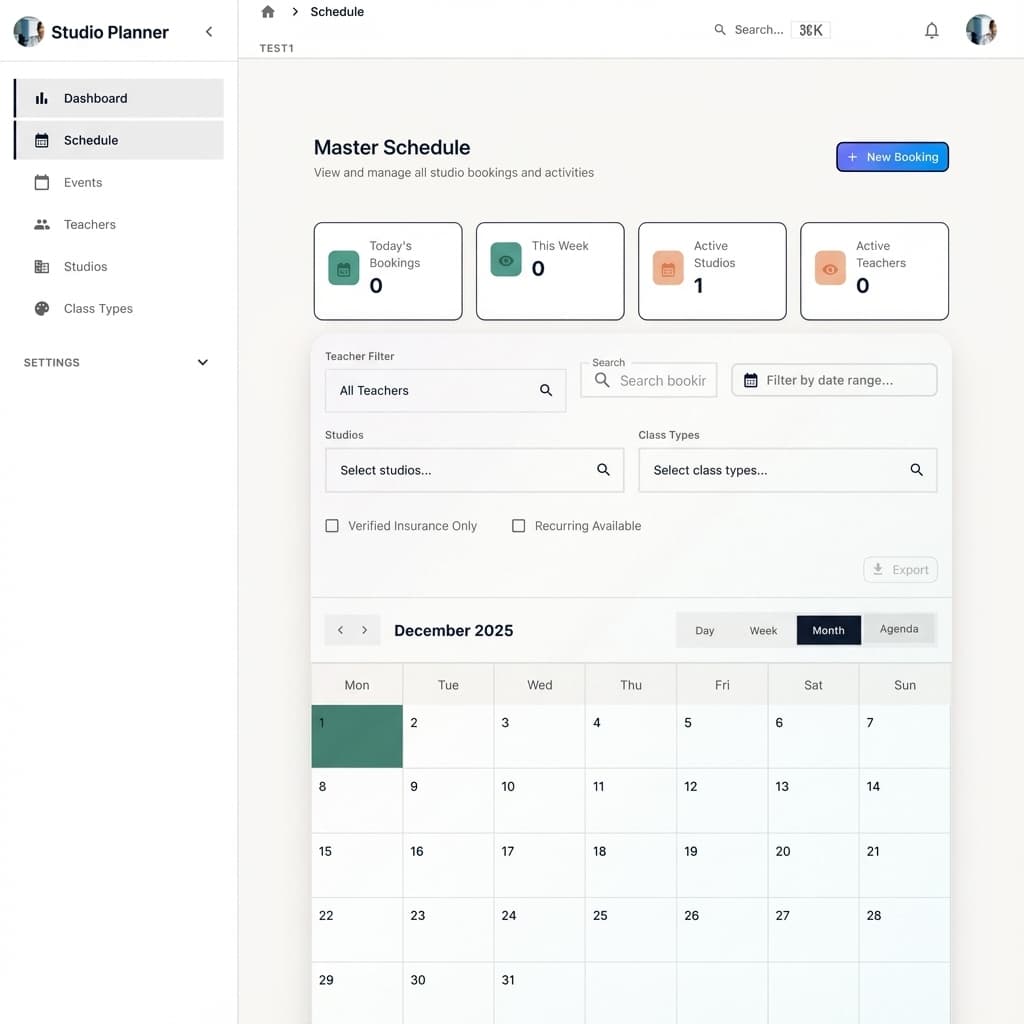Collapse the sidebar with the chevron
The width and height of the screenshot is (1024, 1024).
pyautogui.click(x=208, y=31)
